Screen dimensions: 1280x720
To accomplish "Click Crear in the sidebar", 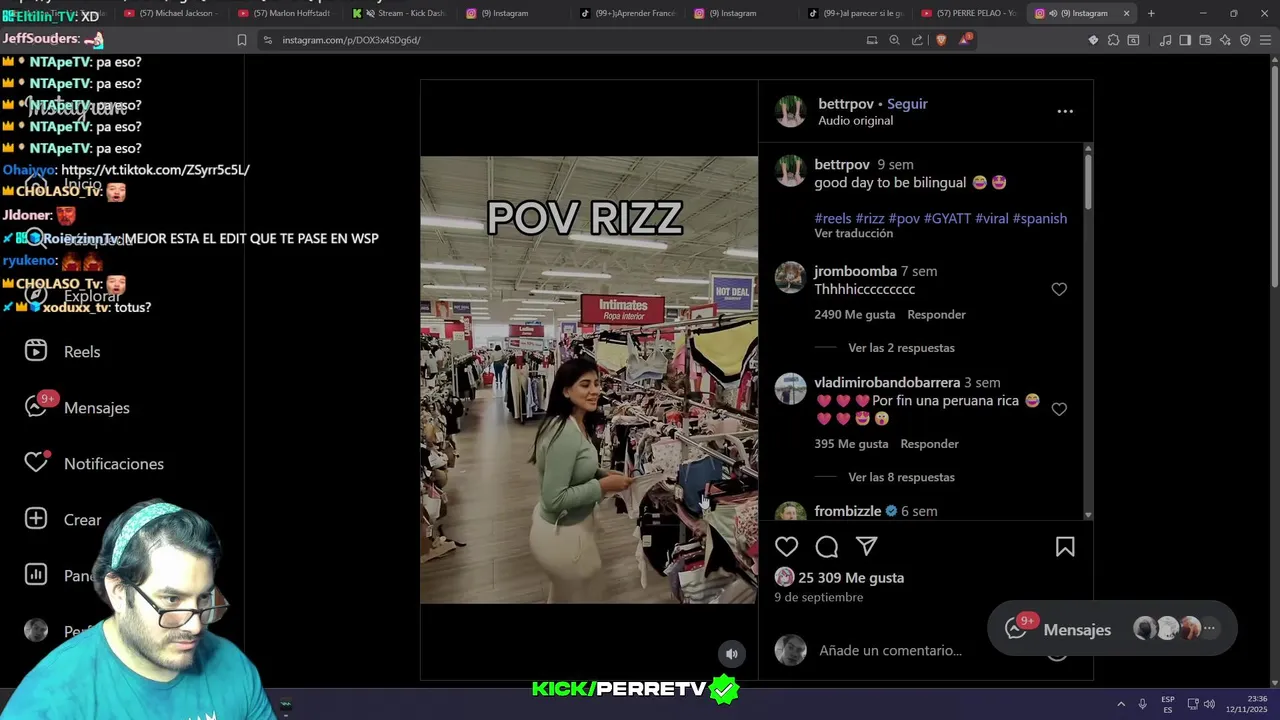I will point(62,519).
